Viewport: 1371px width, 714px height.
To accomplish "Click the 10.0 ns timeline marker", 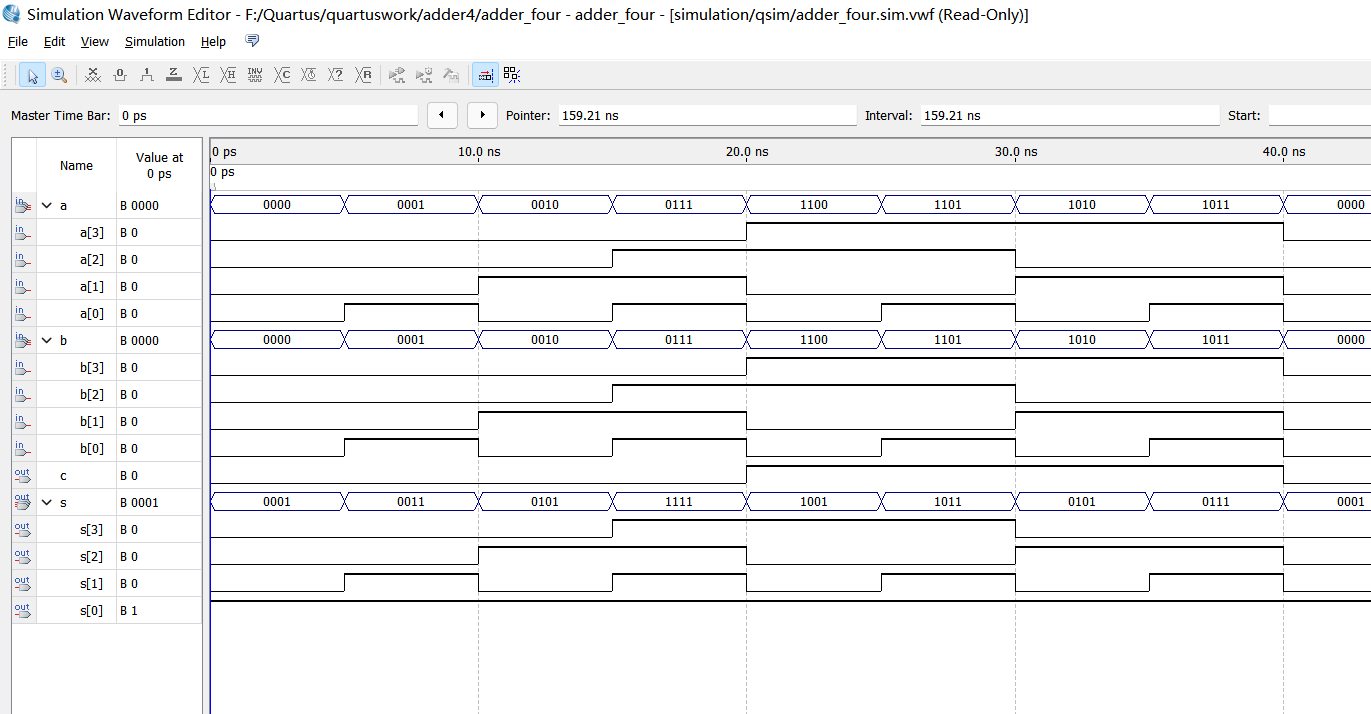I will coord(479,152).
